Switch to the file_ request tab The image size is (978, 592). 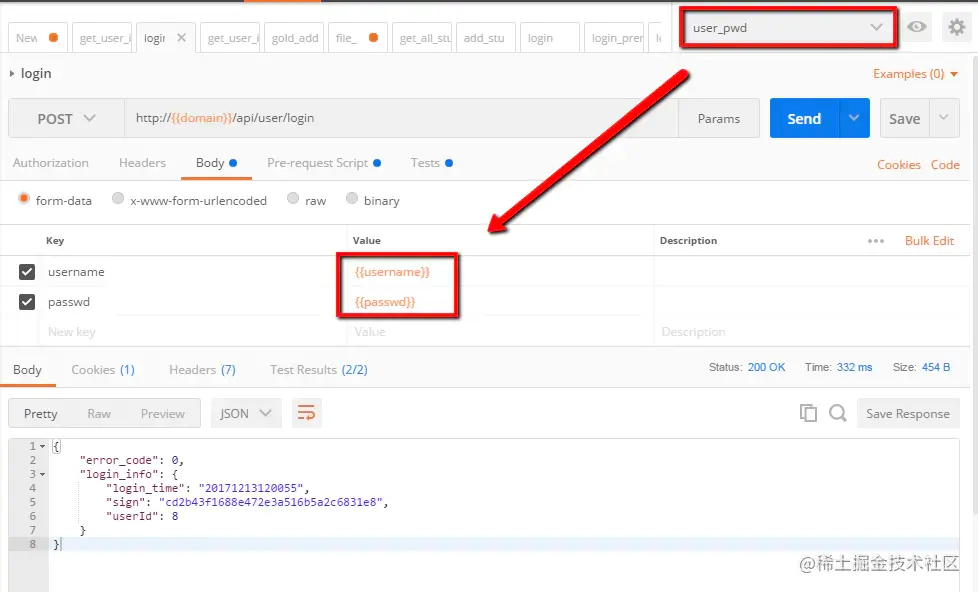[x=357, y=38]
